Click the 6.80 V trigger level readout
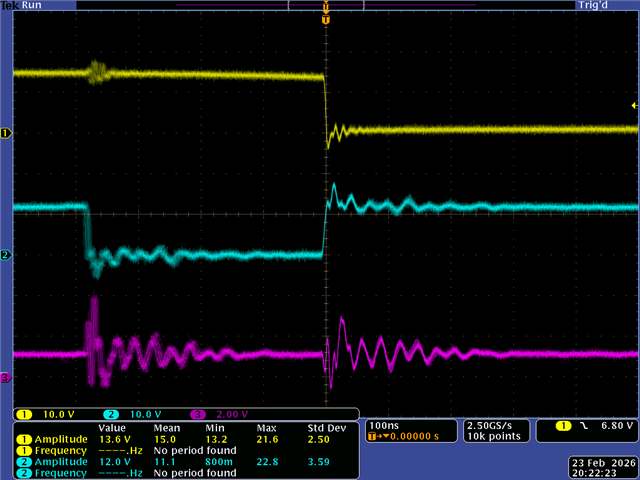Viewport: 640px width, 480px height. (x=617, y=426)
